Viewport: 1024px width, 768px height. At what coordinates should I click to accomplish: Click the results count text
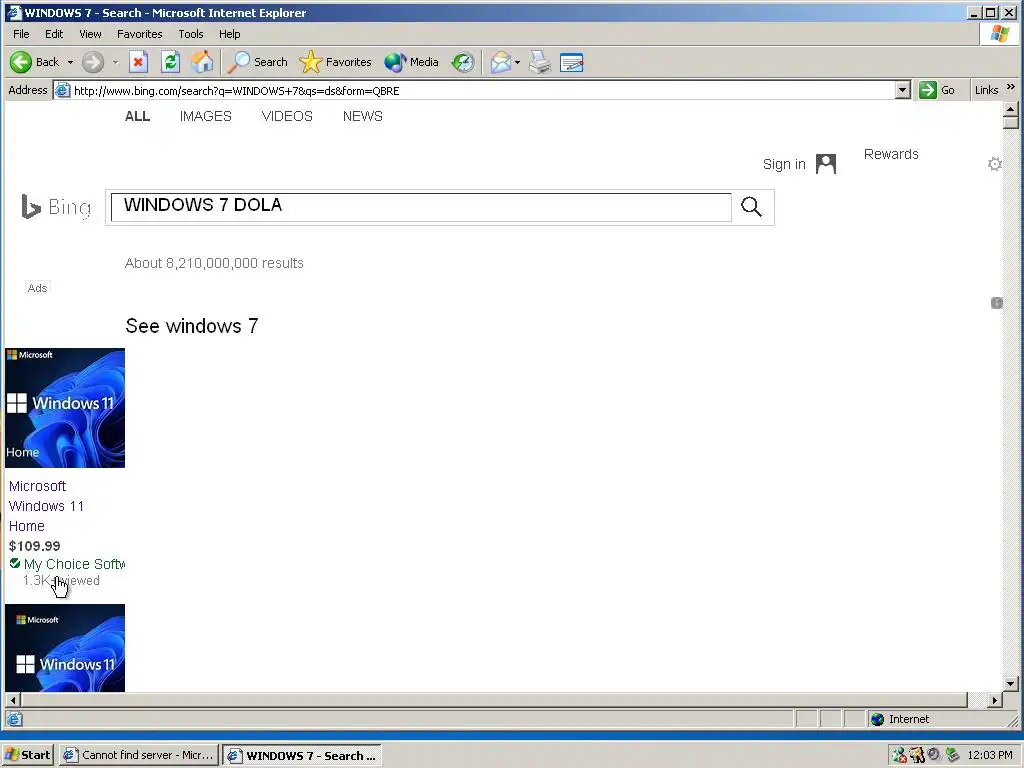click(x=214, y=263)
